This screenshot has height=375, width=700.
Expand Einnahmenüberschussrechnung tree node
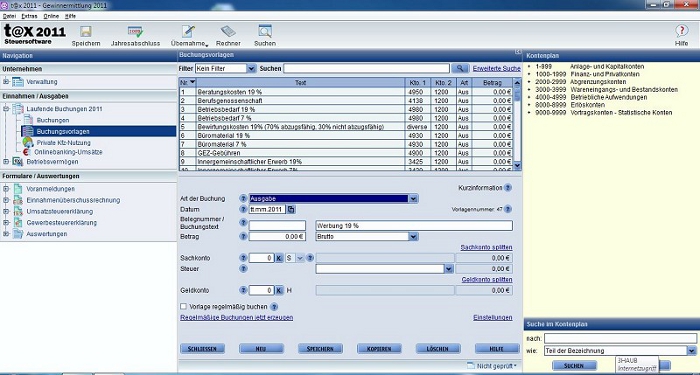coord(6,200)
